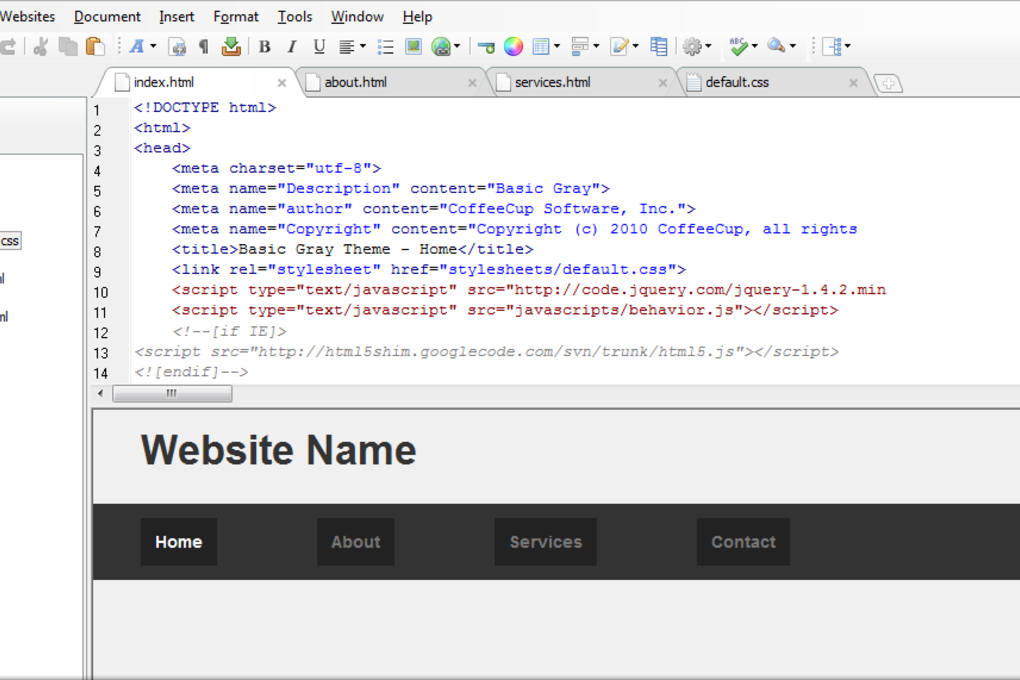Close the index.html tab
This screenshot has width=1020, height=680.
[282, 83]
